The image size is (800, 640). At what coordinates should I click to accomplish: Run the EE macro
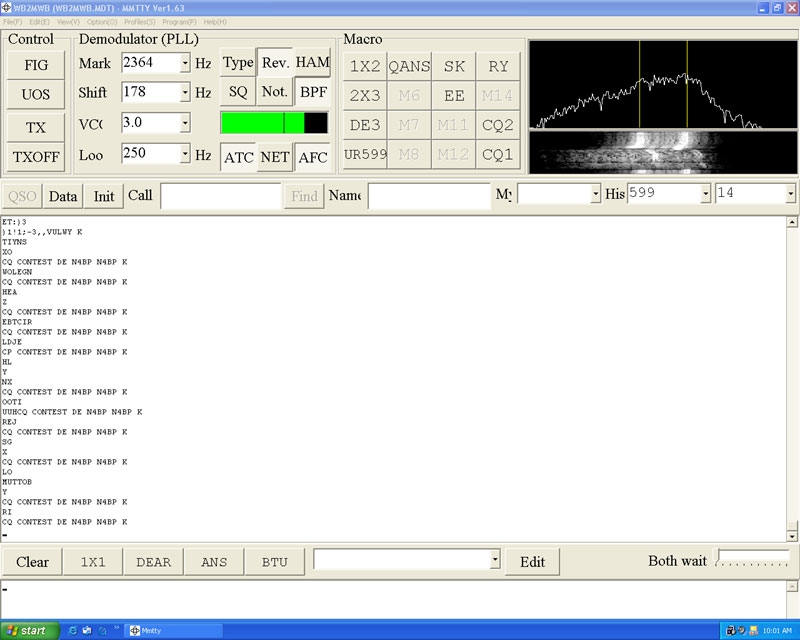(454, 95)
